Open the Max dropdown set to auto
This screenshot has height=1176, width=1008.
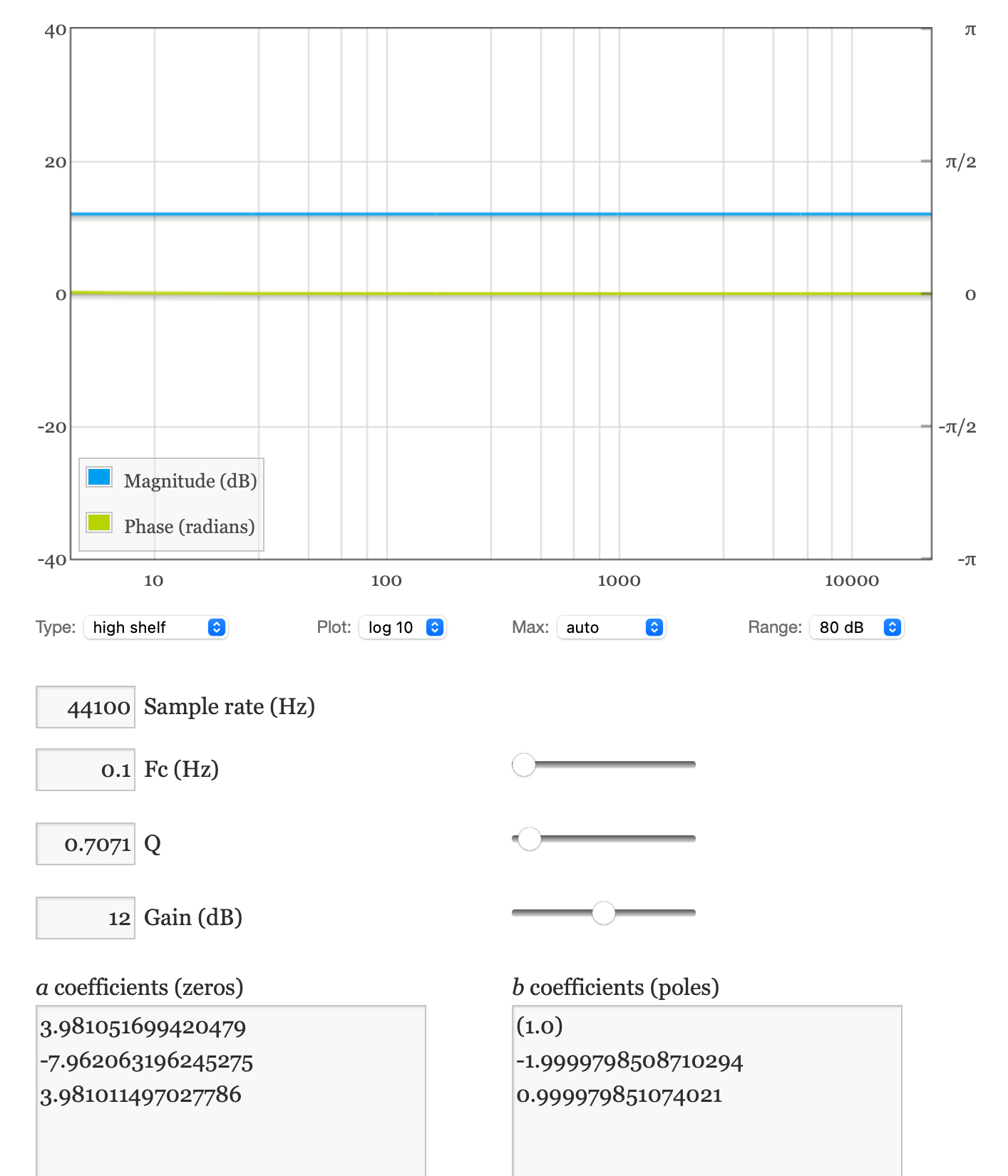point(611,627)
